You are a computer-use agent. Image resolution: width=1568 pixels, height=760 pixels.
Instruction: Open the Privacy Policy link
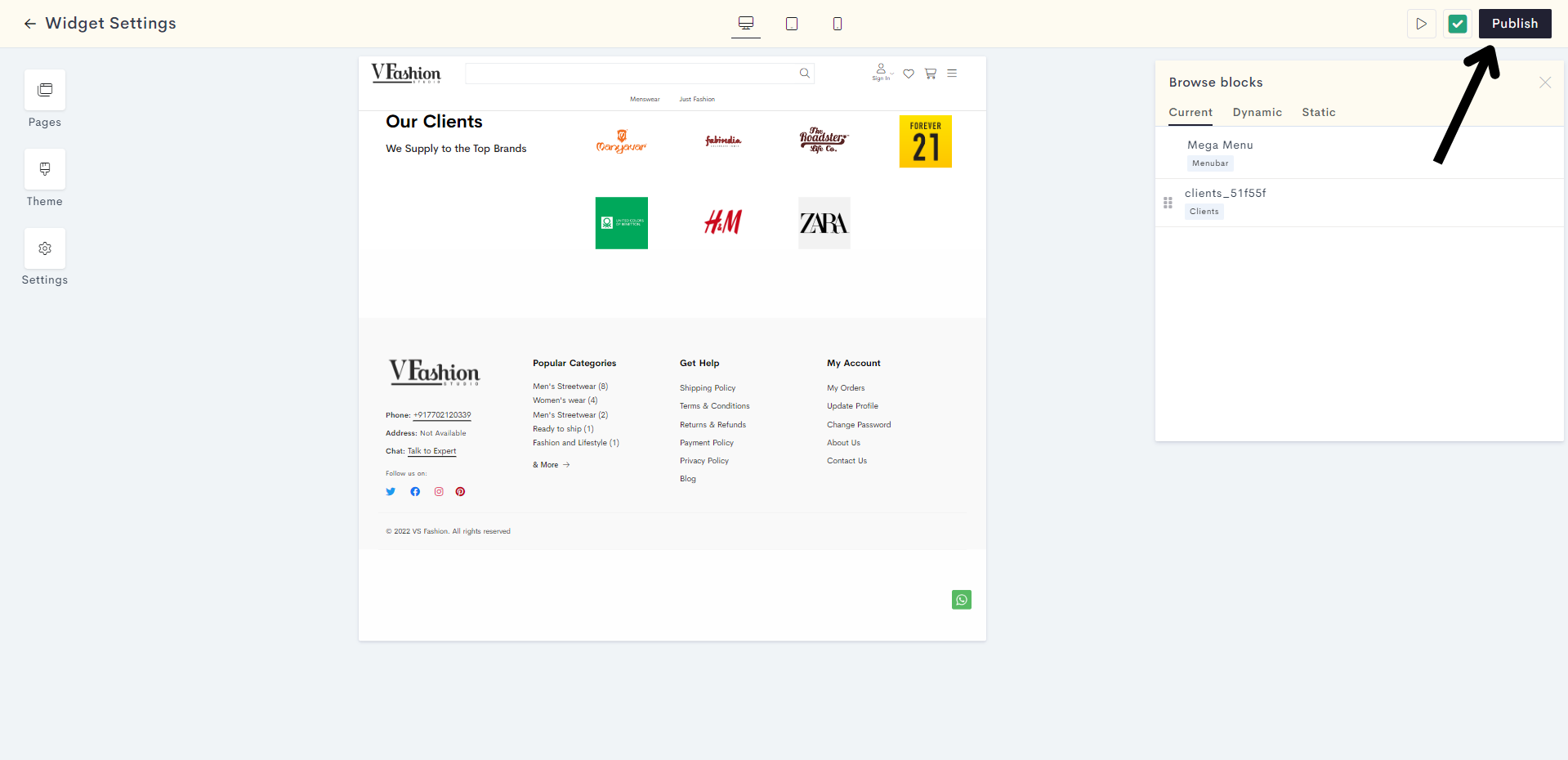704,461
